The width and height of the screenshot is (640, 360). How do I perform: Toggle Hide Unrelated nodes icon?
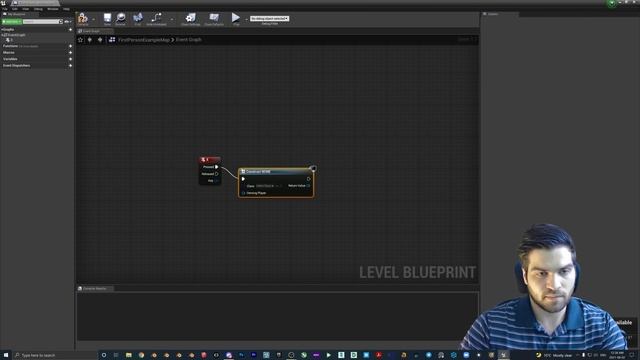(x=156, y=19)
